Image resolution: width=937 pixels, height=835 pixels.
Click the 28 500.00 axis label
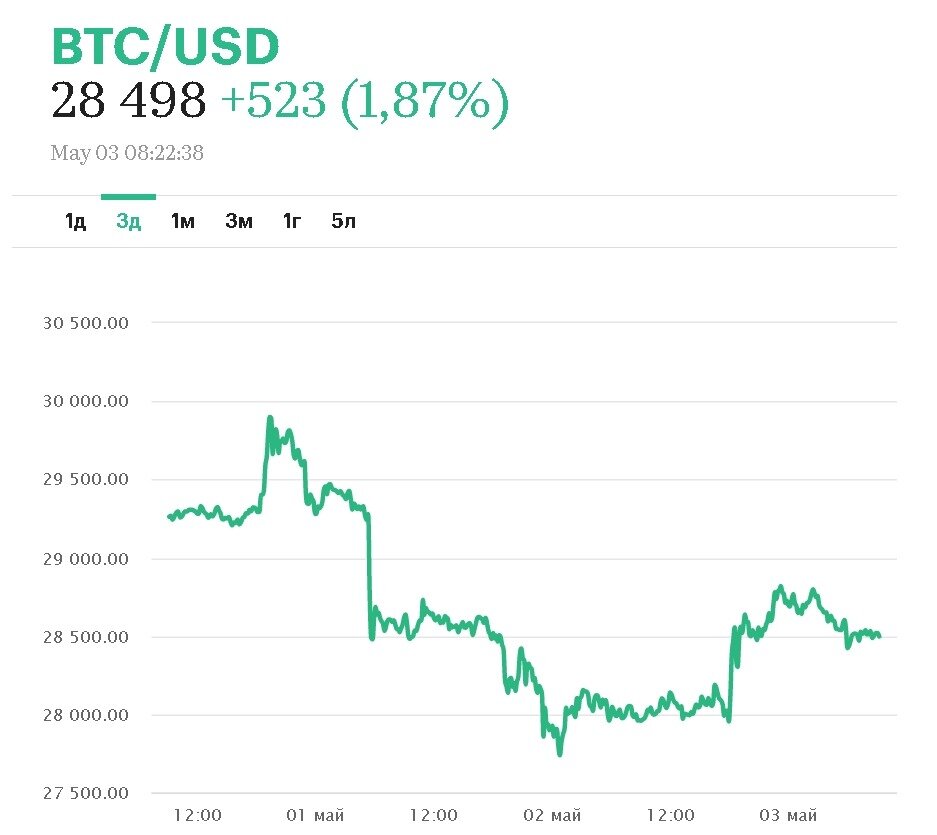tap(88, 636)
